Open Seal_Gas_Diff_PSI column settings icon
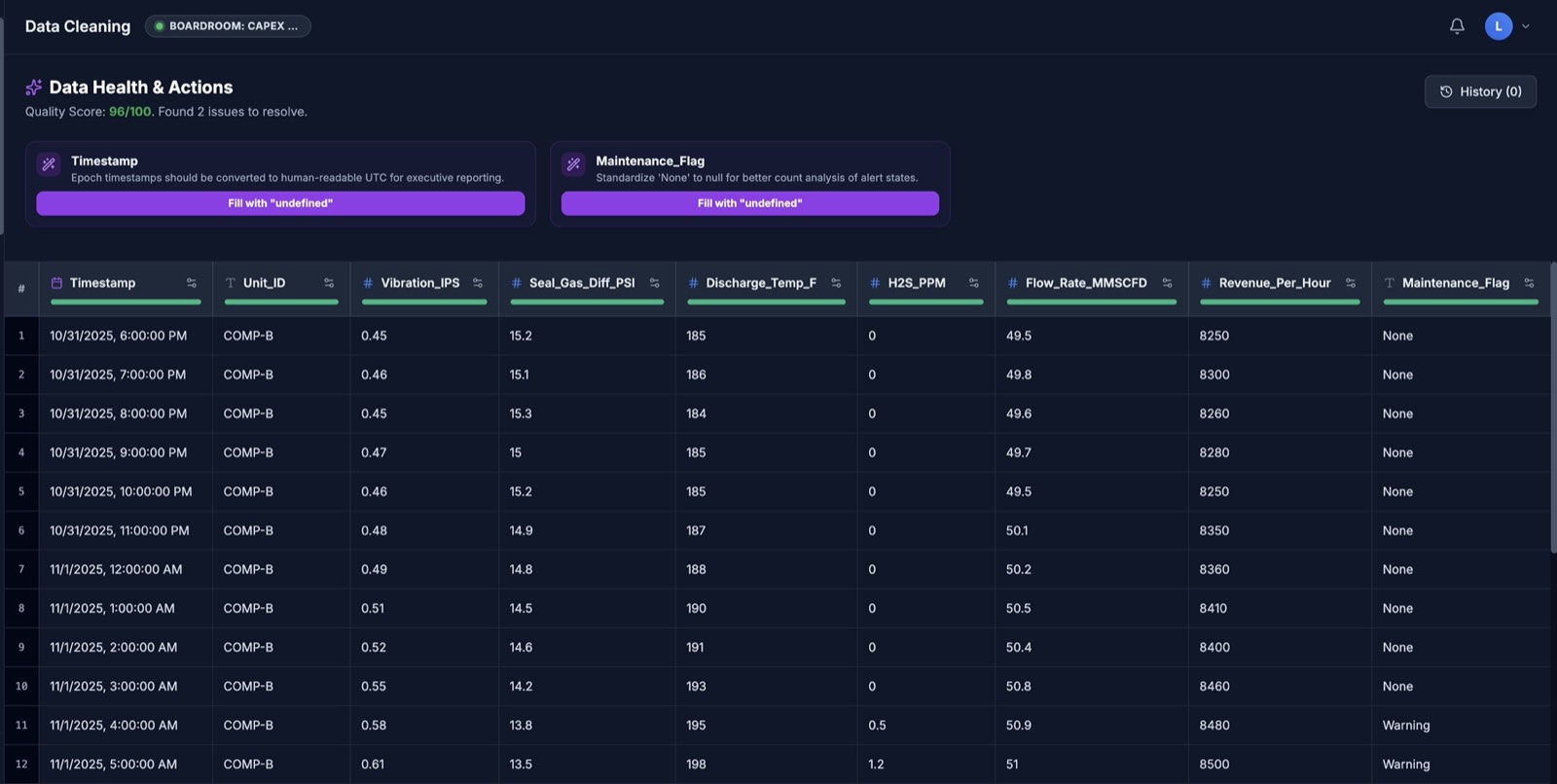This screenshot has width=1557, height=784. pos(655,283)
